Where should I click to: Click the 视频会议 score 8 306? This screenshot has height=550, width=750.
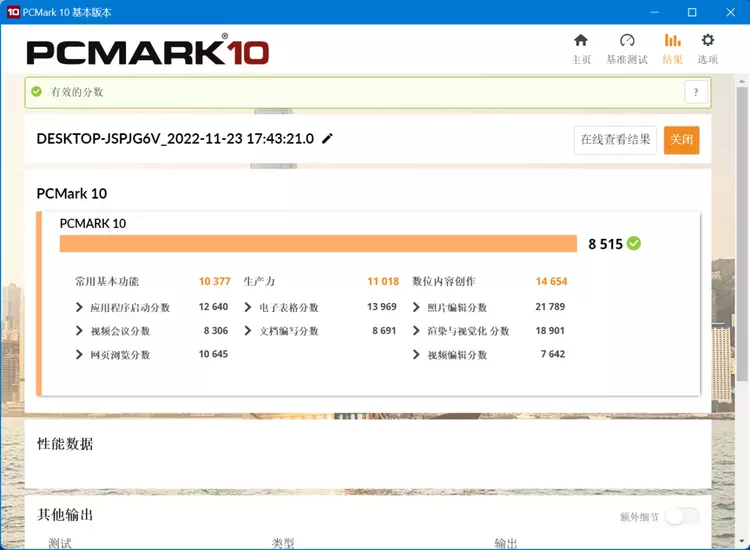pos(216,330)
